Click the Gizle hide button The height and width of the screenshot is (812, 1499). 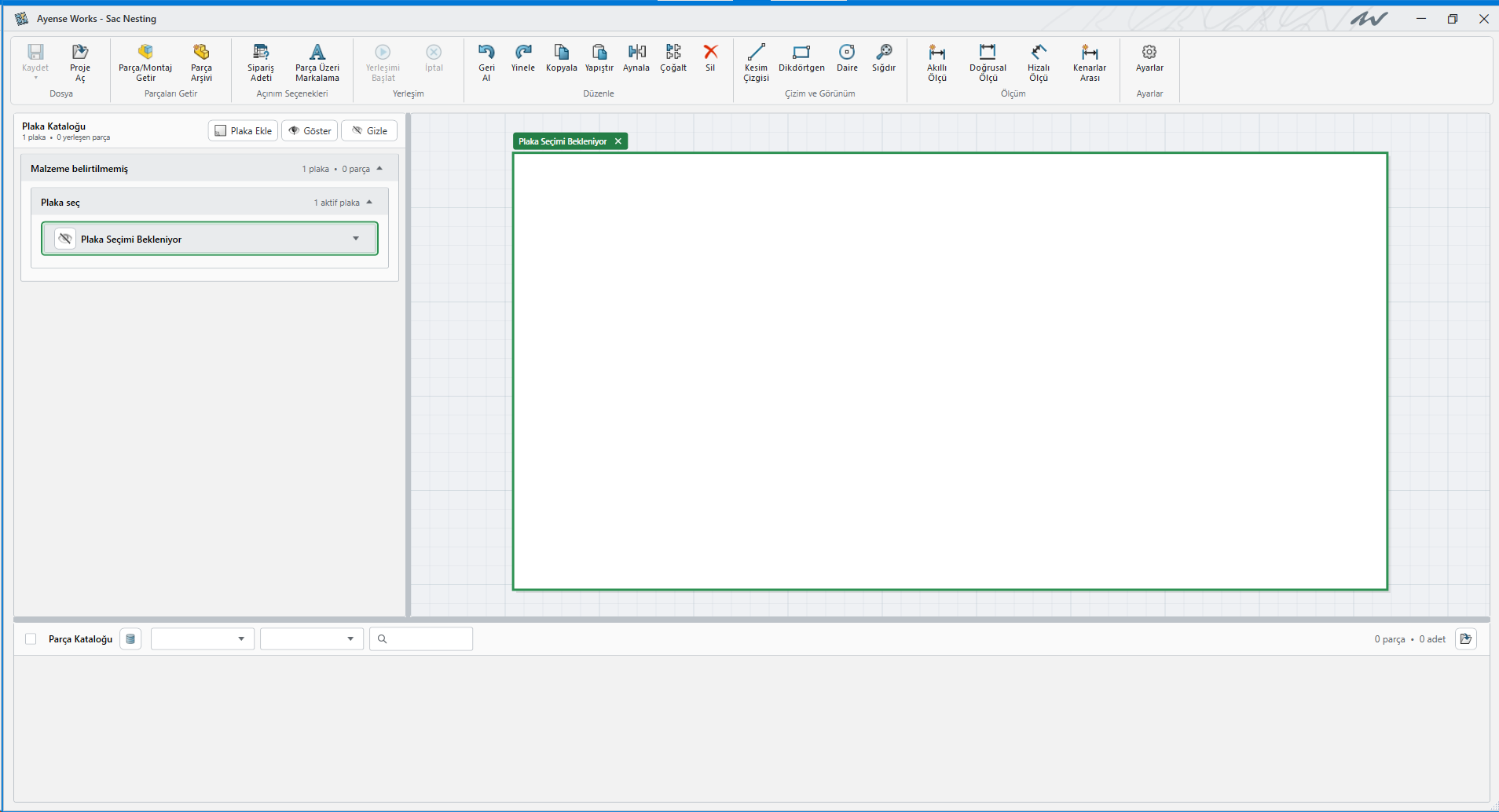point(369,130)
